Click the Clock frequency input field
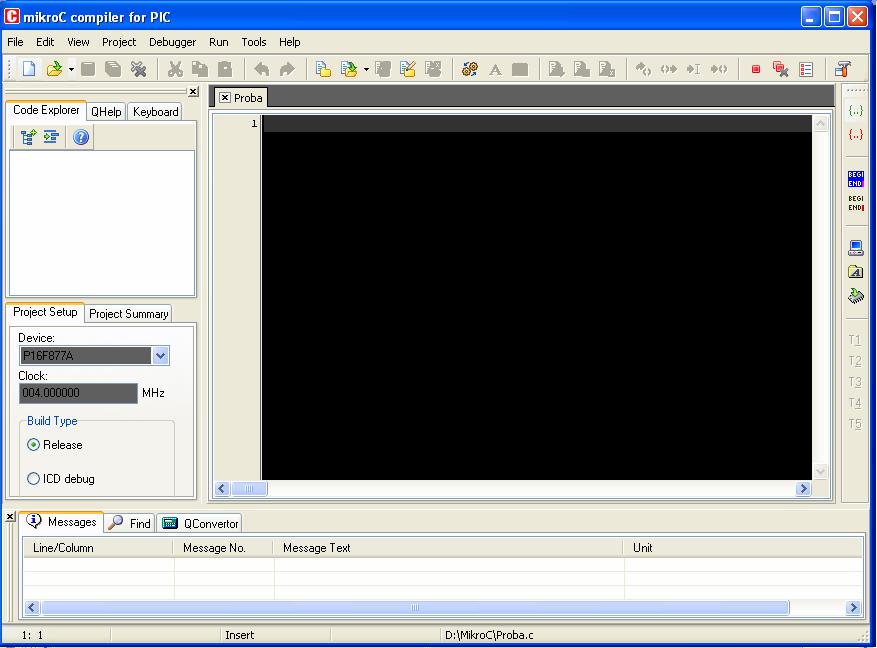 tap(78, 393)
